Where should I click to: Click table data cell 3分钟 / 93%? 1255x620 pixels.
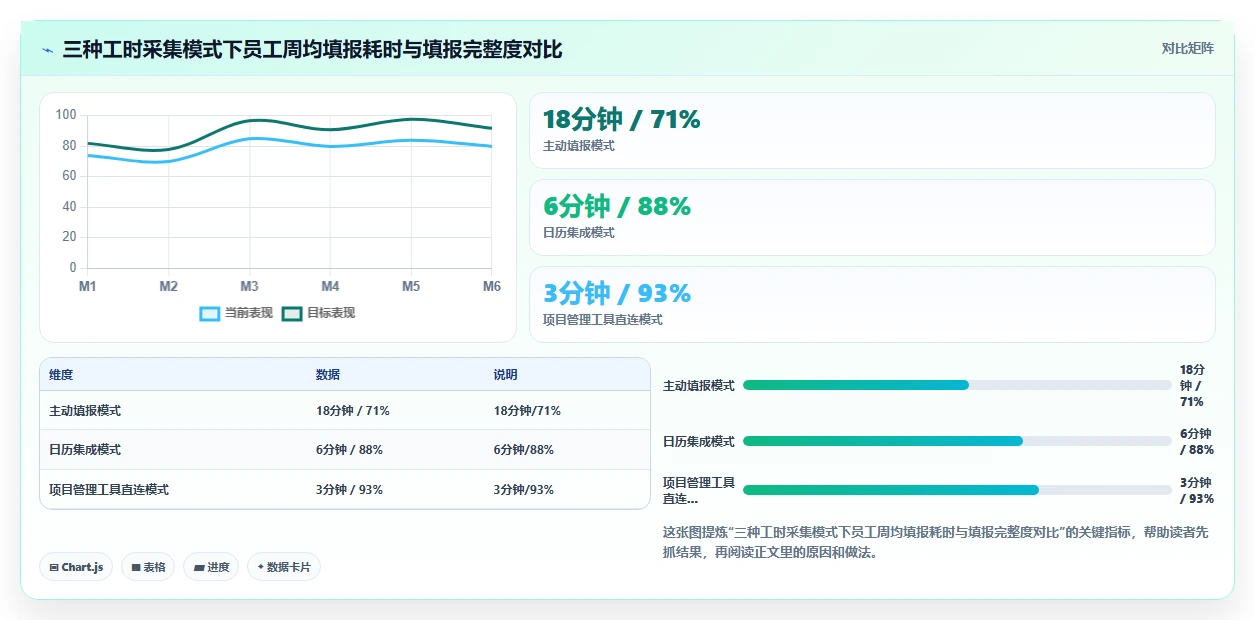coord(349,490)
